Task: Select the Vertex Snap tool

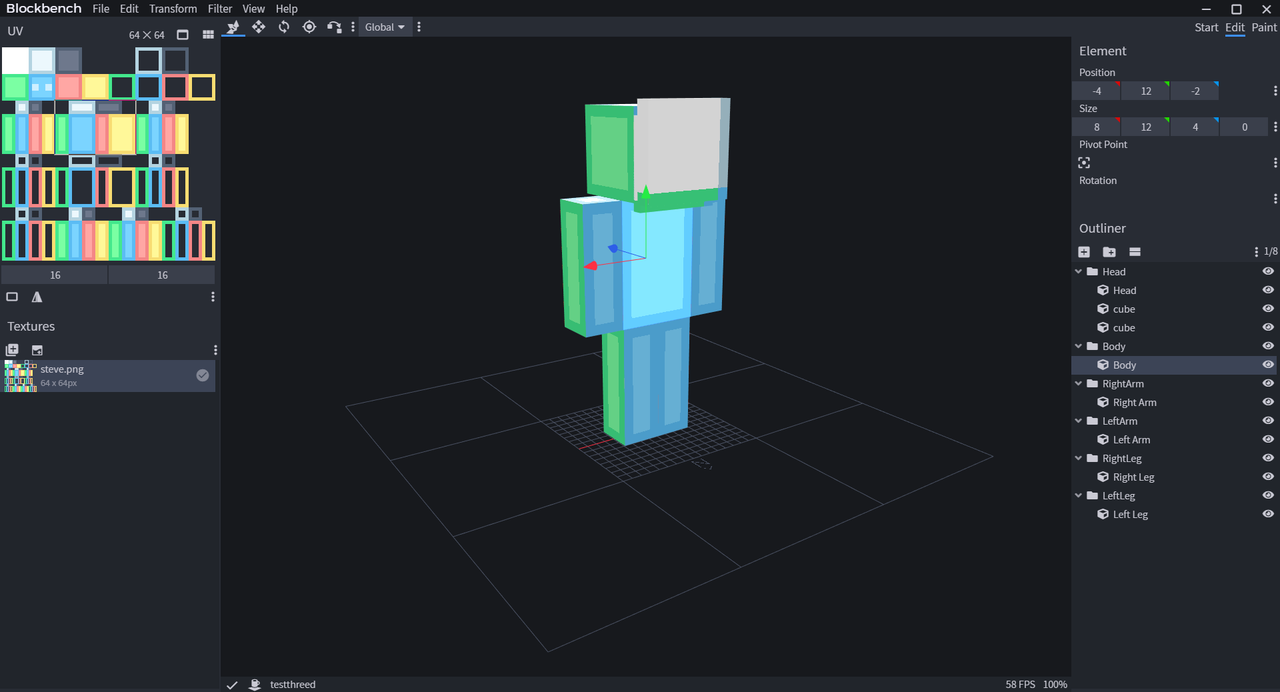Action: [334, 27]
